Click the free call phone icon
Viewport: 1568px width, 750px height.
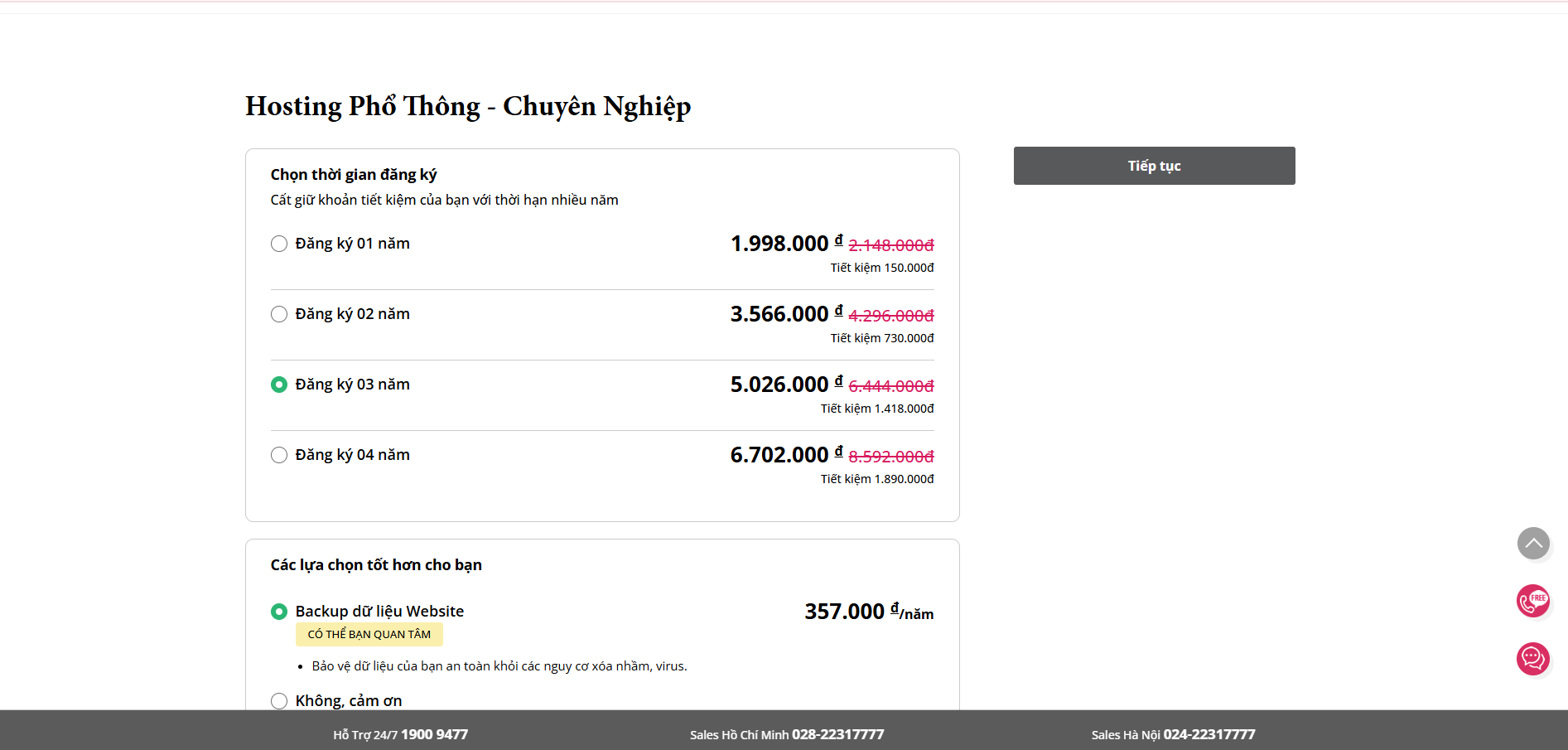1533,601
